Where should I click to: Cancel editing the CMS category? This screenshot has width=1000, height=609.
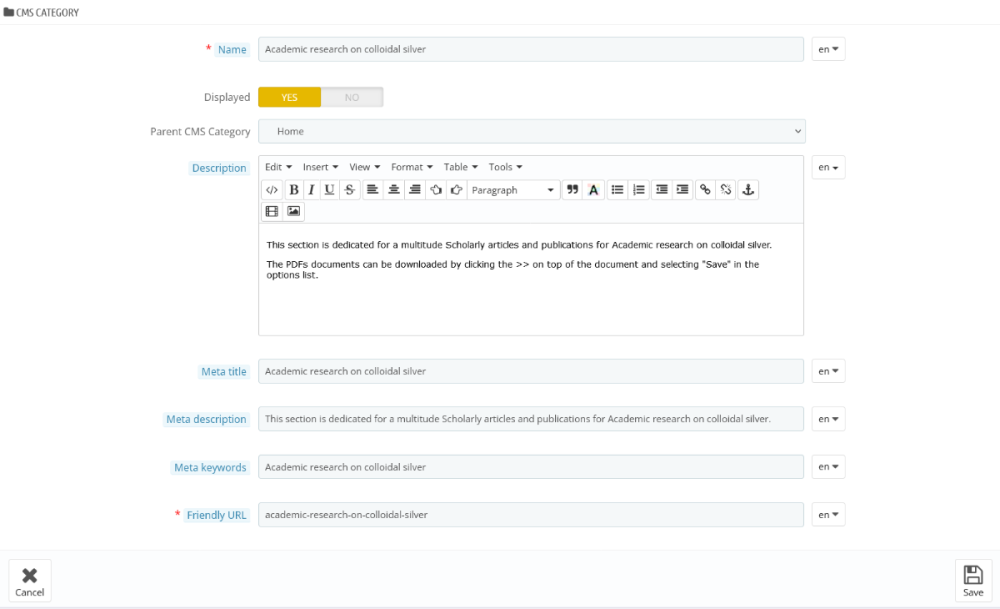[x=30, y=580]
